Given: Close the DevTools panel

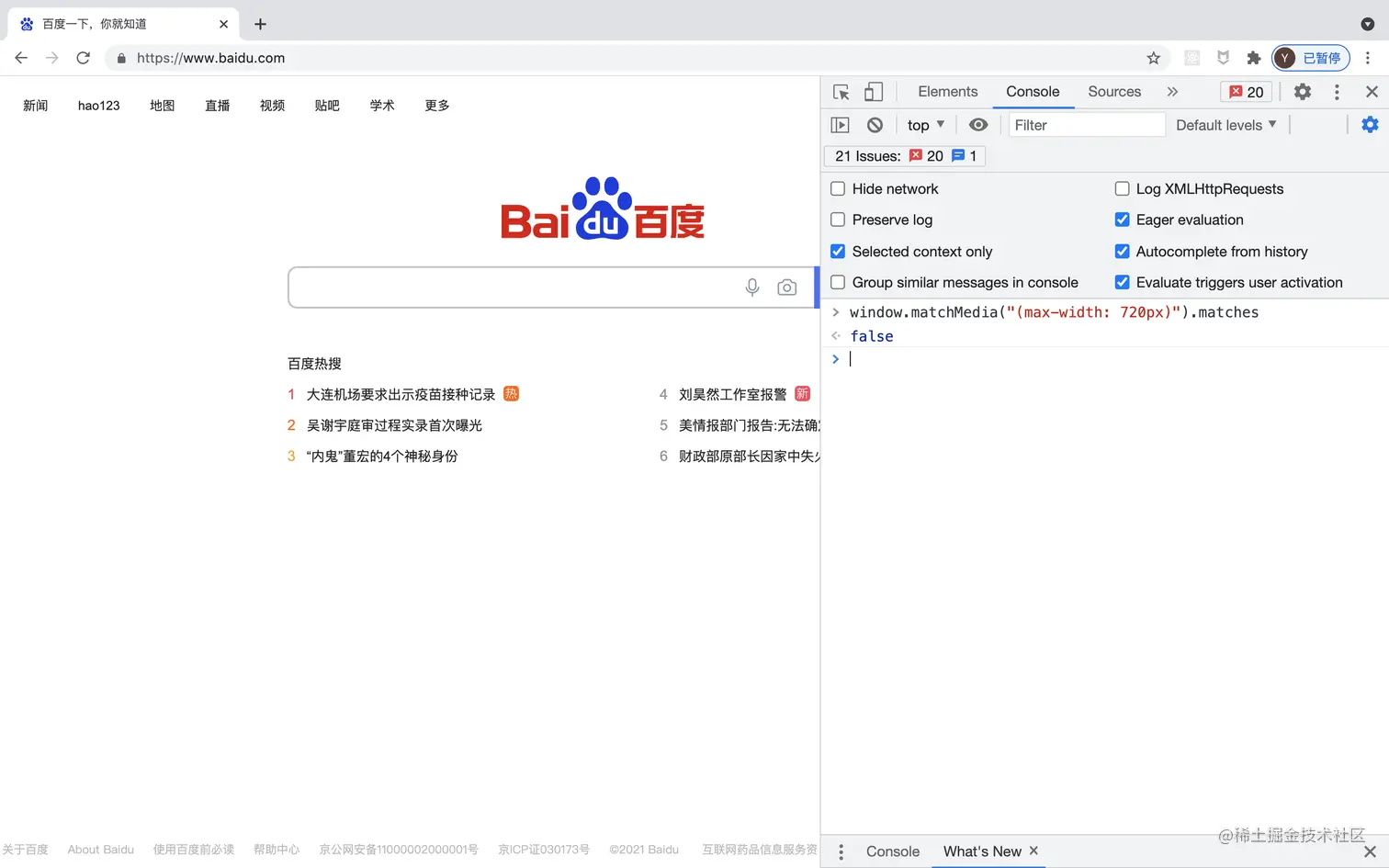Looking at the screenshot, I should (1372, 92).
